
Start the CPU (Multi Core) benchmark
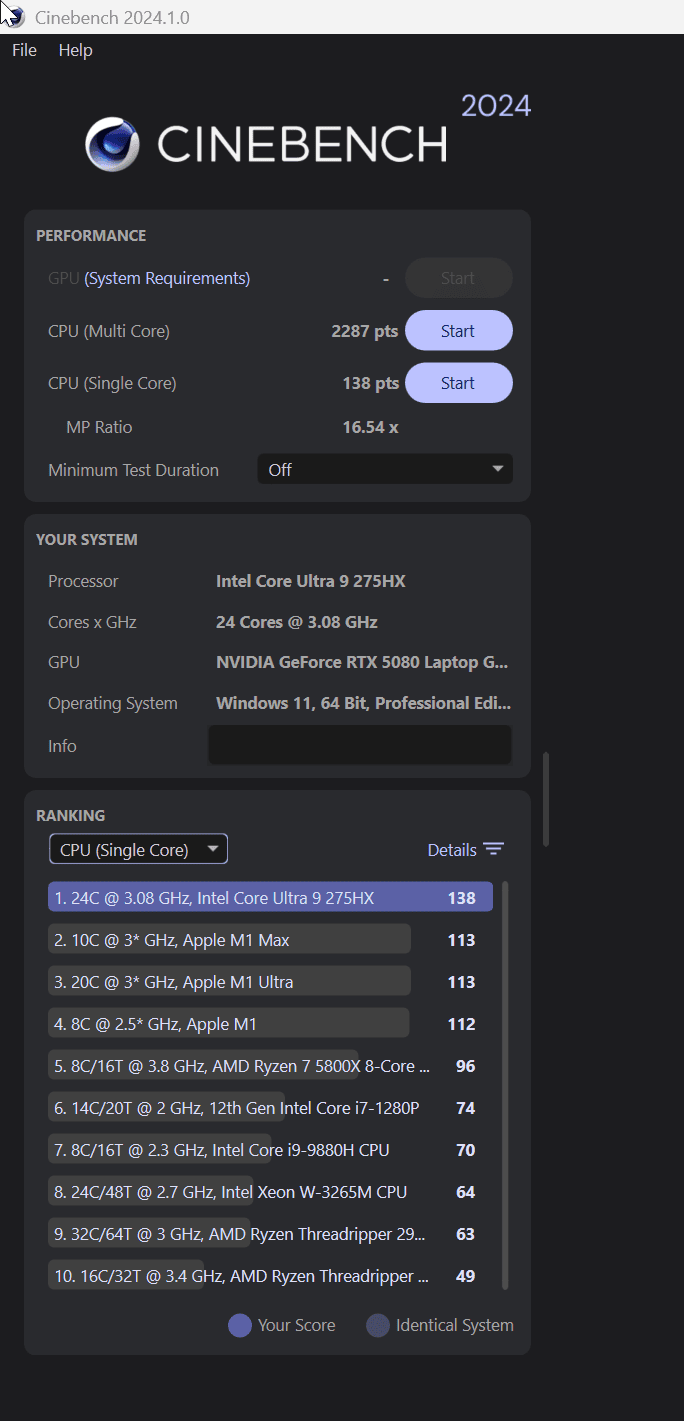[x=459, y=331]
